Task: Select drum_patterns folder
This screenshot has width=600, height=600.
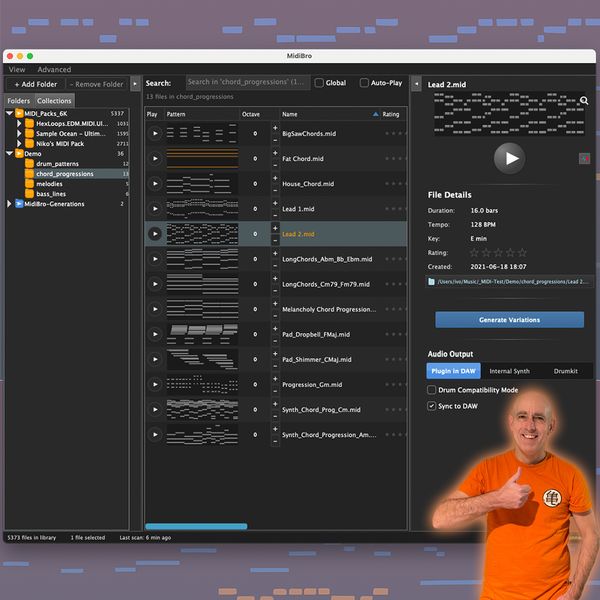Action: pos(57,164)
